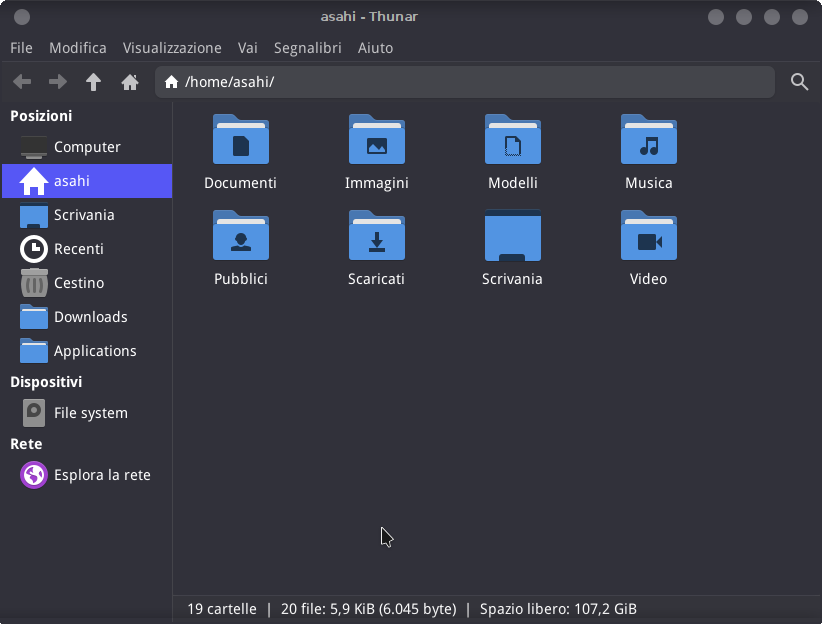Image resolution: width=822 pixels, height=624 pixels.
Task: Click the home toolbar icon
Action: coord(130,82)
